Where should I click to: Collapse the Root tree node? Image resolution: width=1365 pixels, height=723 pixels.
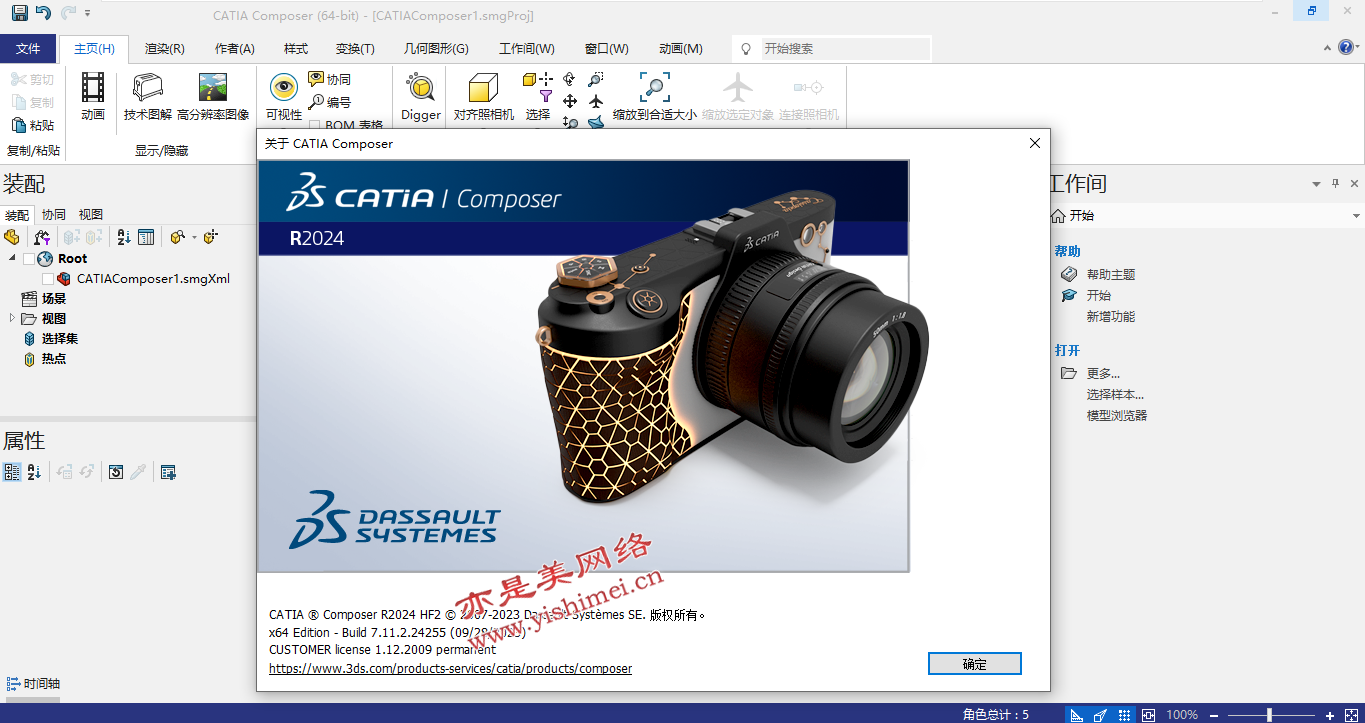(x=13, y=258)
